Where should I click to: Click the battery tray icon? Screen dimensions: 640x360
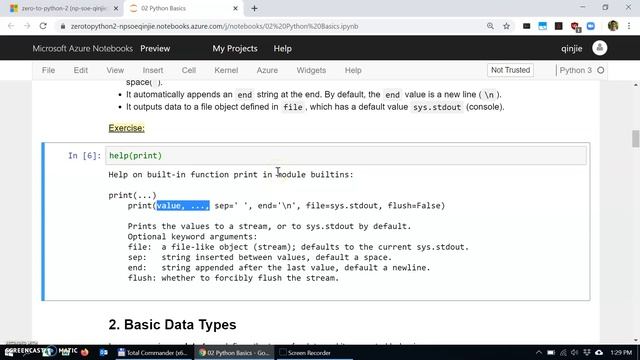click(x=551, y=352)
